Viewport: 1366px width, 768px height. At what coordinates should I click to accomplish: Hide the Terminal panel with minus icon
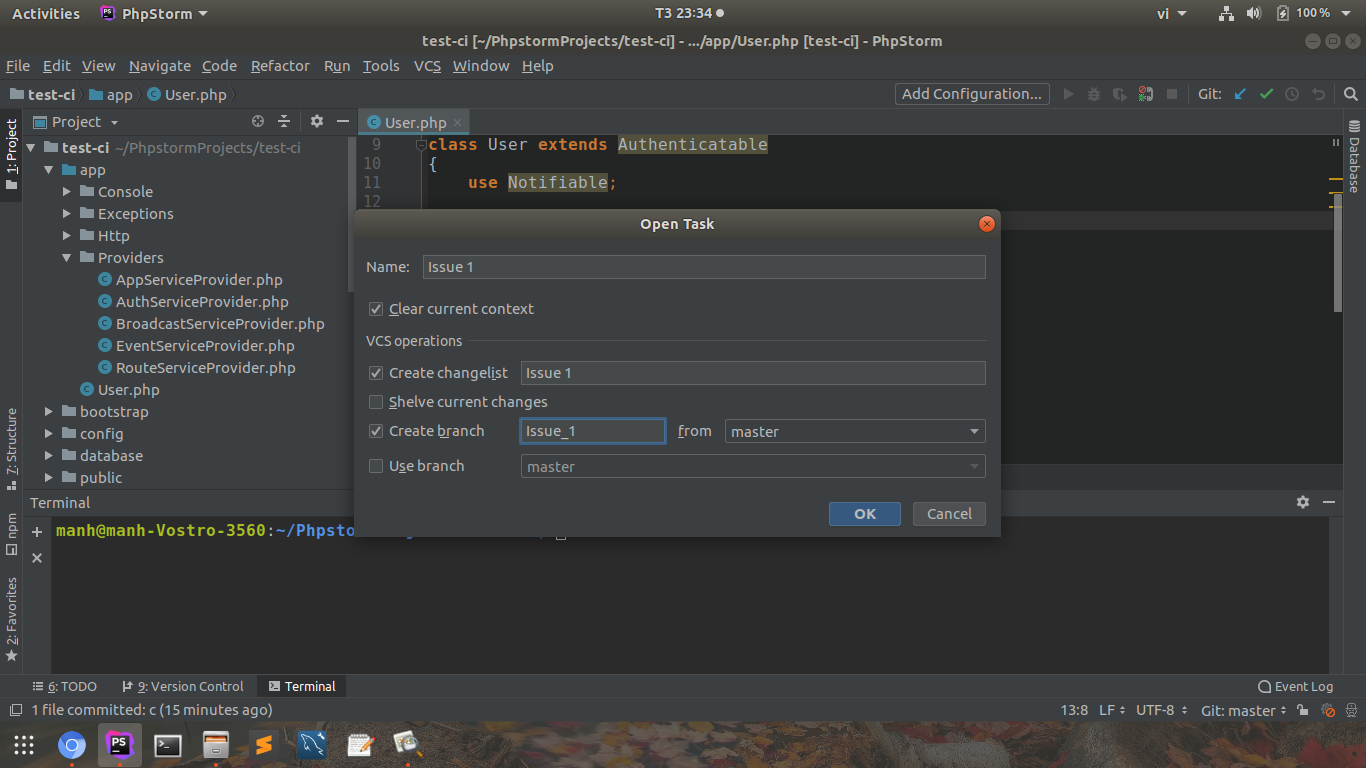coord(1329,502)
